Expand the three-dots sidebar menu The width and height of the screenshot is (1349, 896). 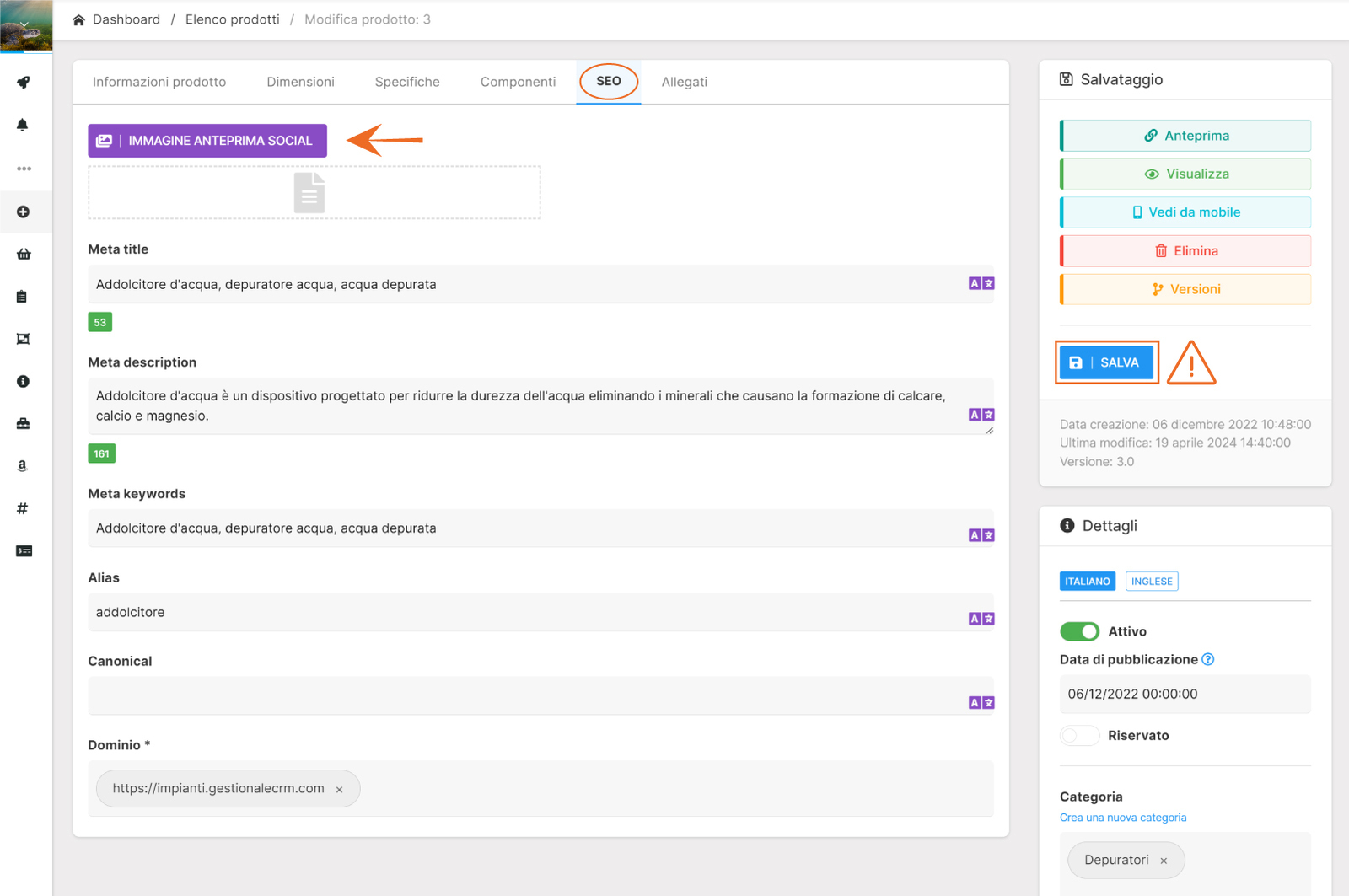click(24, 169)
